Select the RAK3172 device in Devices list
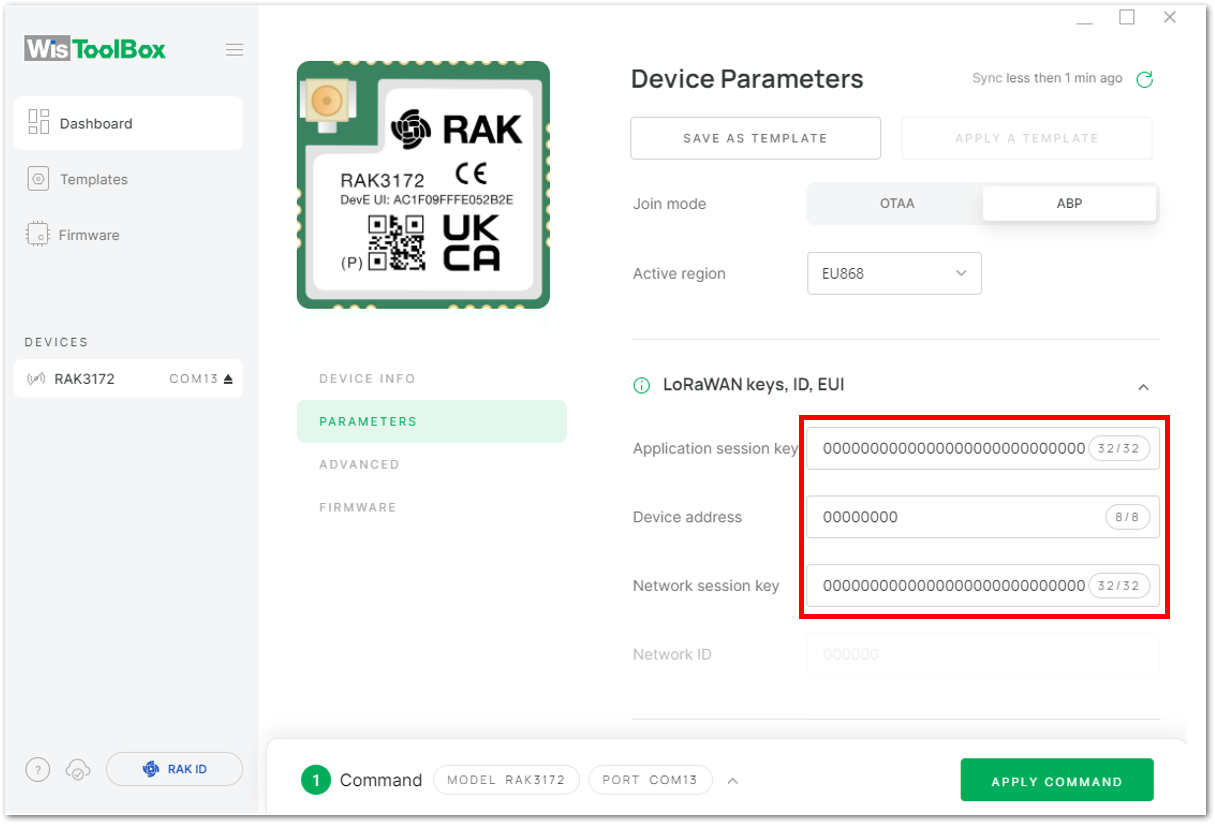The image size is (1215, 824). (x=128, y=379)
